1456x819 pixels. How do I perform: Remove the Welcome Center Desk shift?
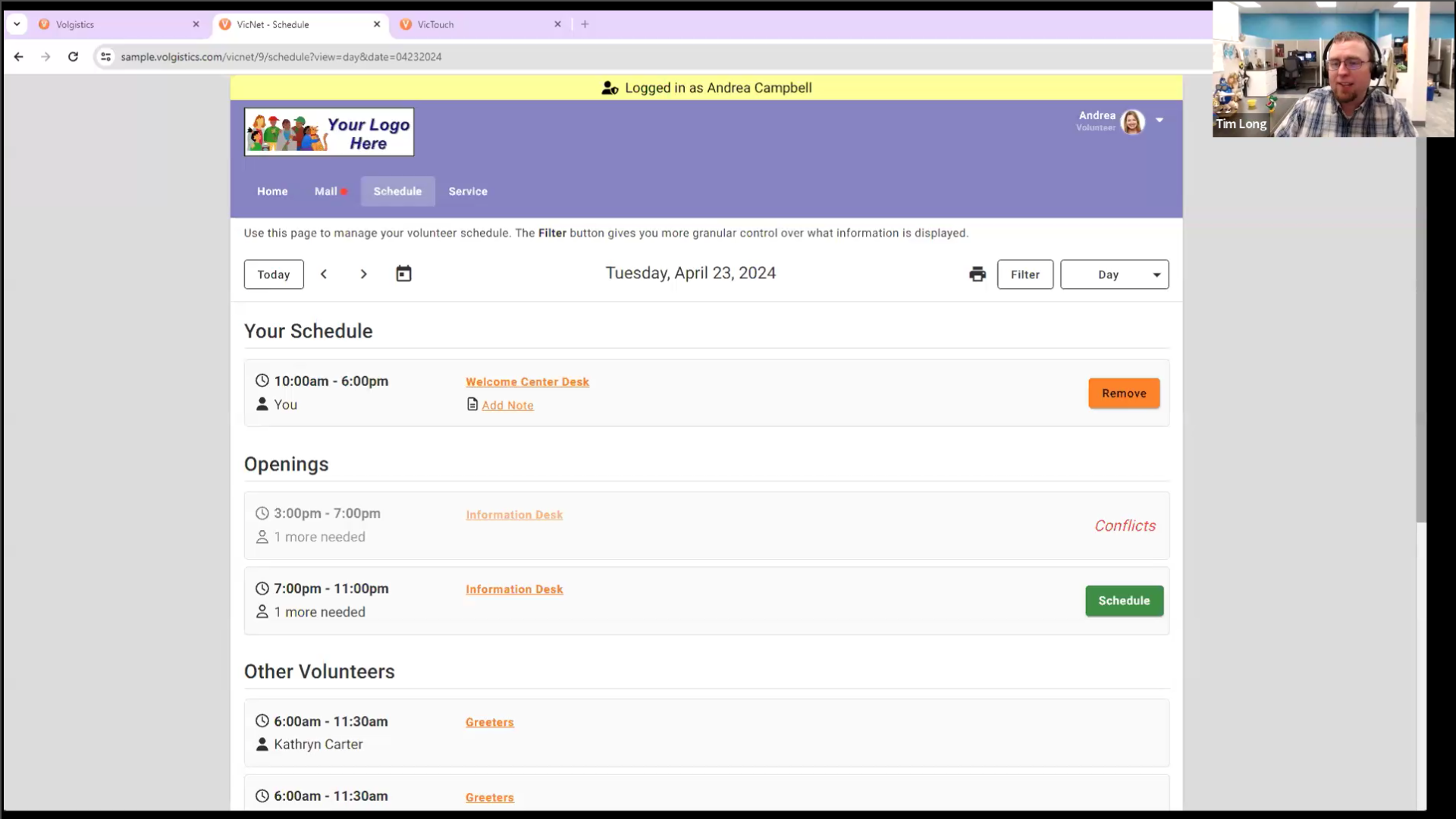pos(1123,394)
